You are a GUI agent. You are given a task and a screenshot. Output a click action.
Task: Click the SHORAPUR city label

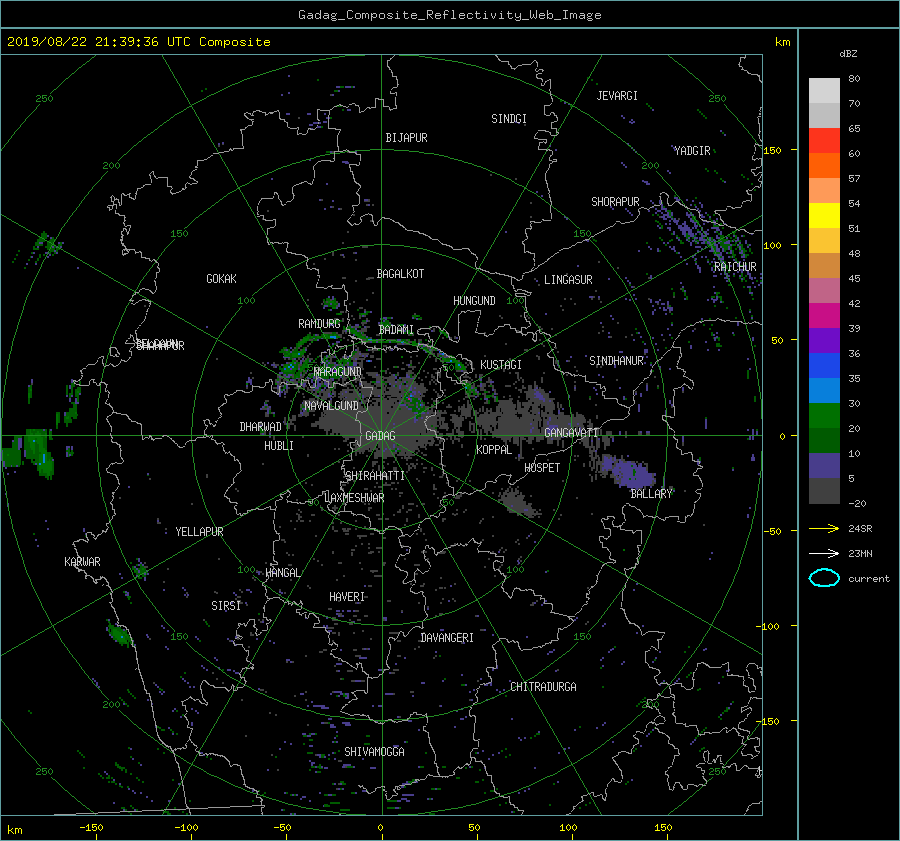(615, 202)
